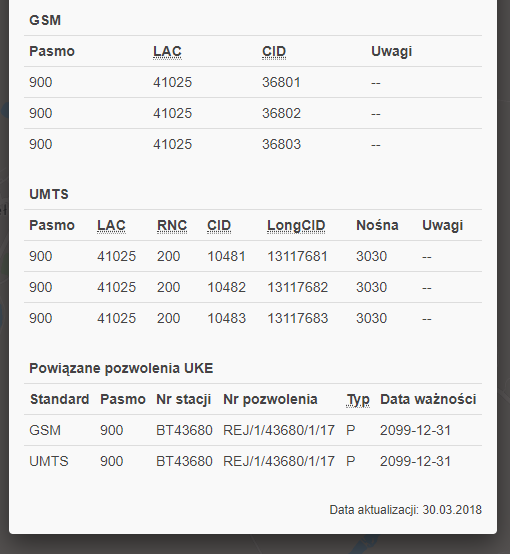
Task: Click the CID abbreviation in GSM header
Action: click(274, 52)
